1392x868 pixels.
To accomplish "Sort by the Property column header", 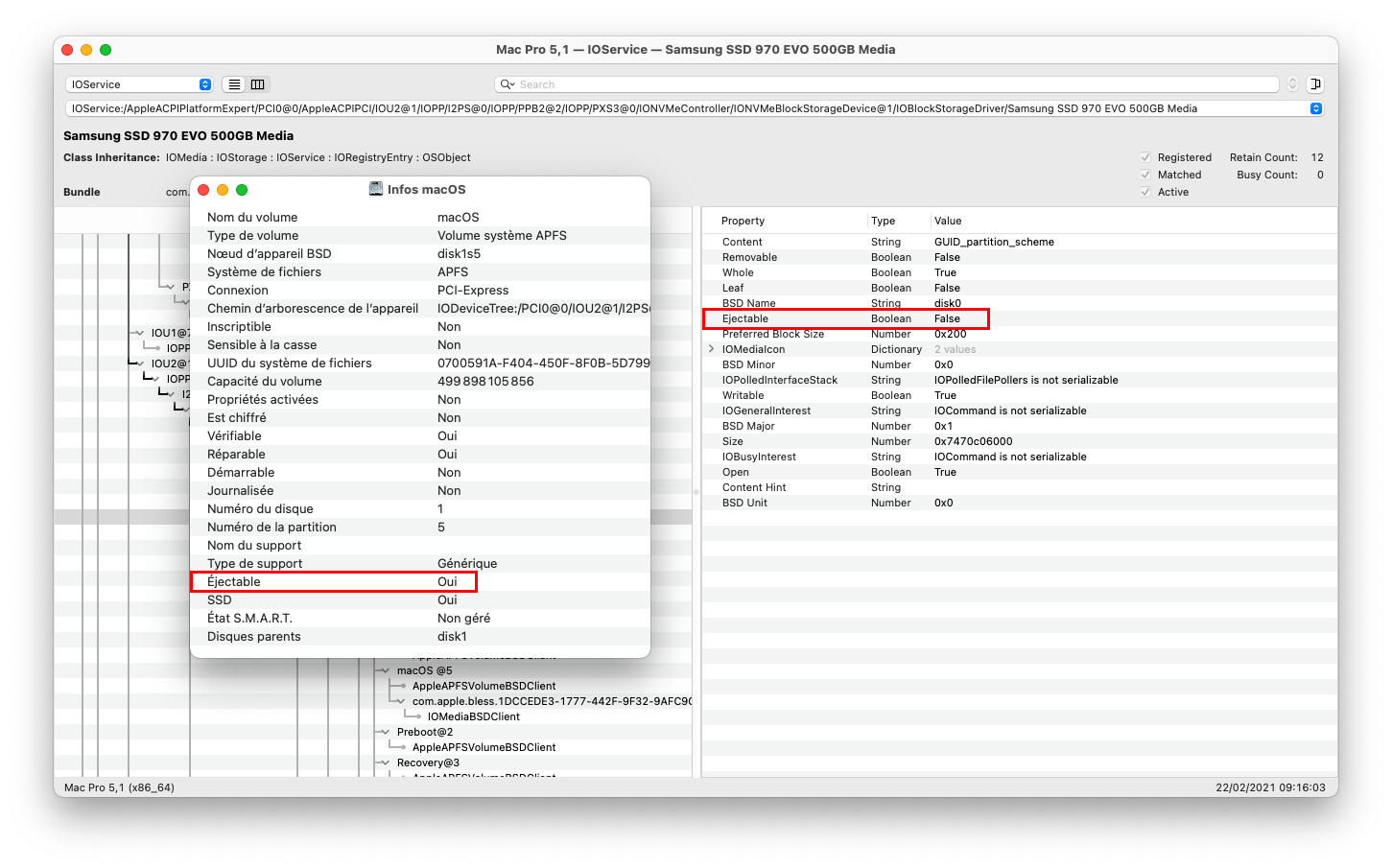I will coord(743,221).
